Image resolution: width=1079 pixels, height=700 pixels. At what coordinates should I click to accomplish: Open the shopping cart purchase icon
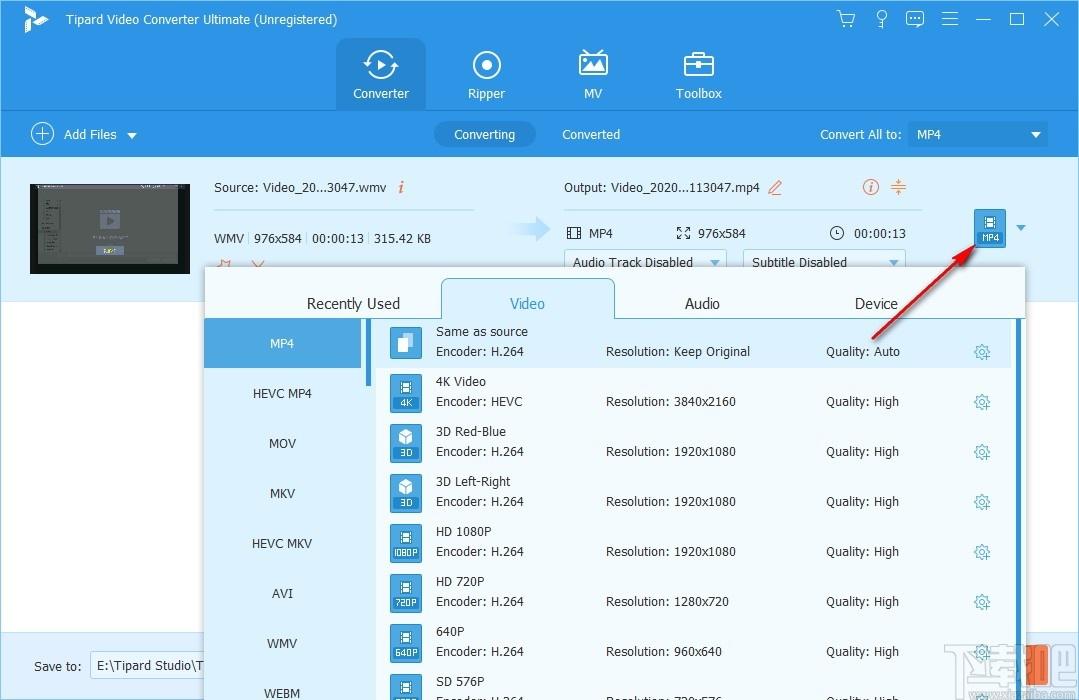point(846,19)
